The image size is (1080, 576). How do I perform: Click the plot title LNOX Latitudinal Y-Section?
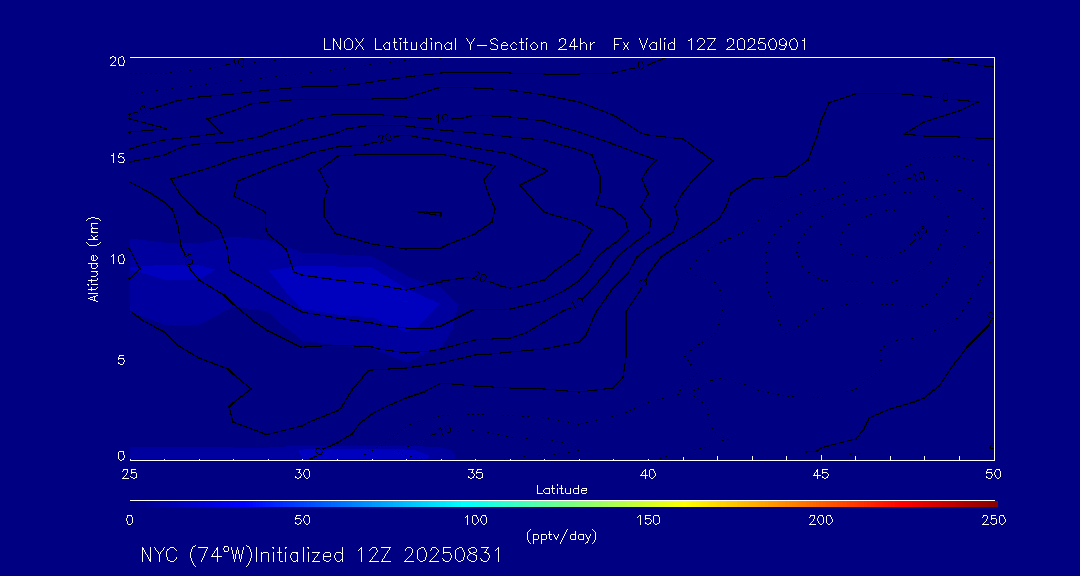(x=564, y=44)
